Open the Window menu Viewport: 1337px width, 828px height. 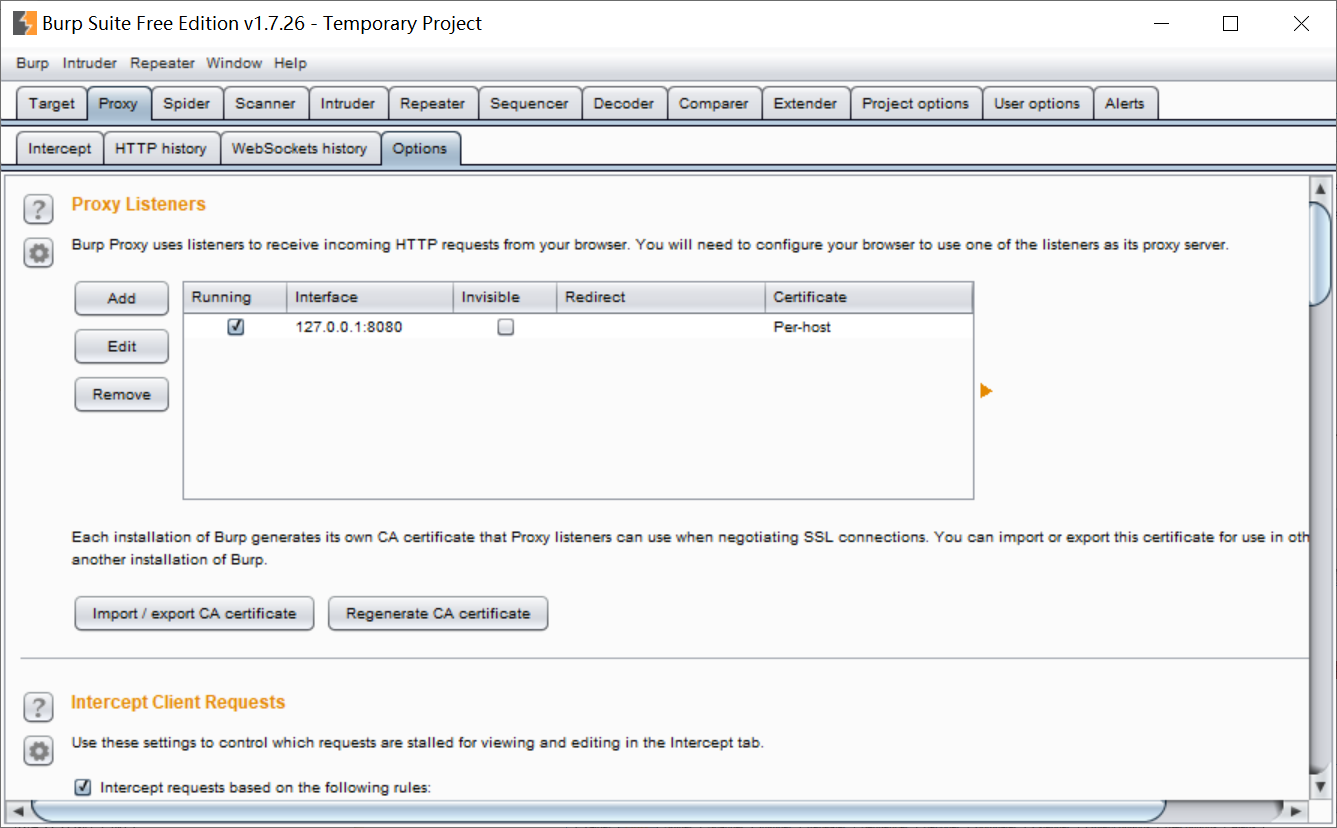(234, 63)
